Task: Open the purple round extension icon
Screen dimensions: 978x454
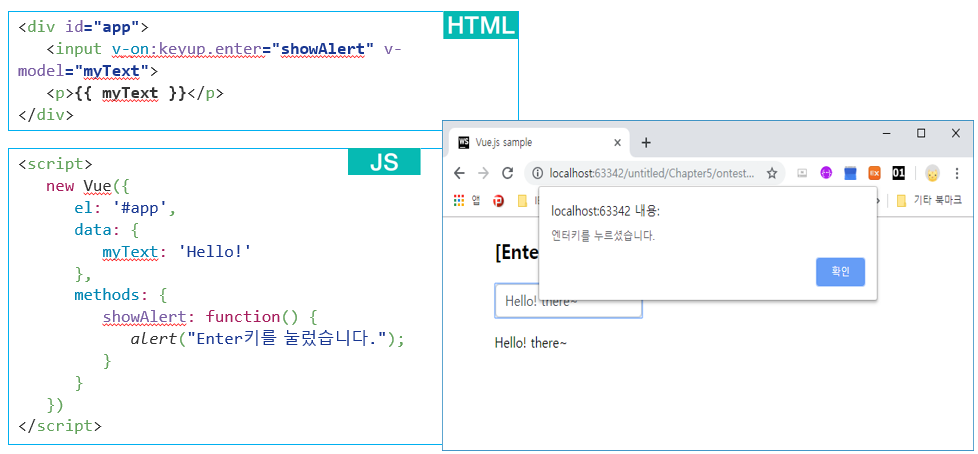Action: click(x=826, y=173)
